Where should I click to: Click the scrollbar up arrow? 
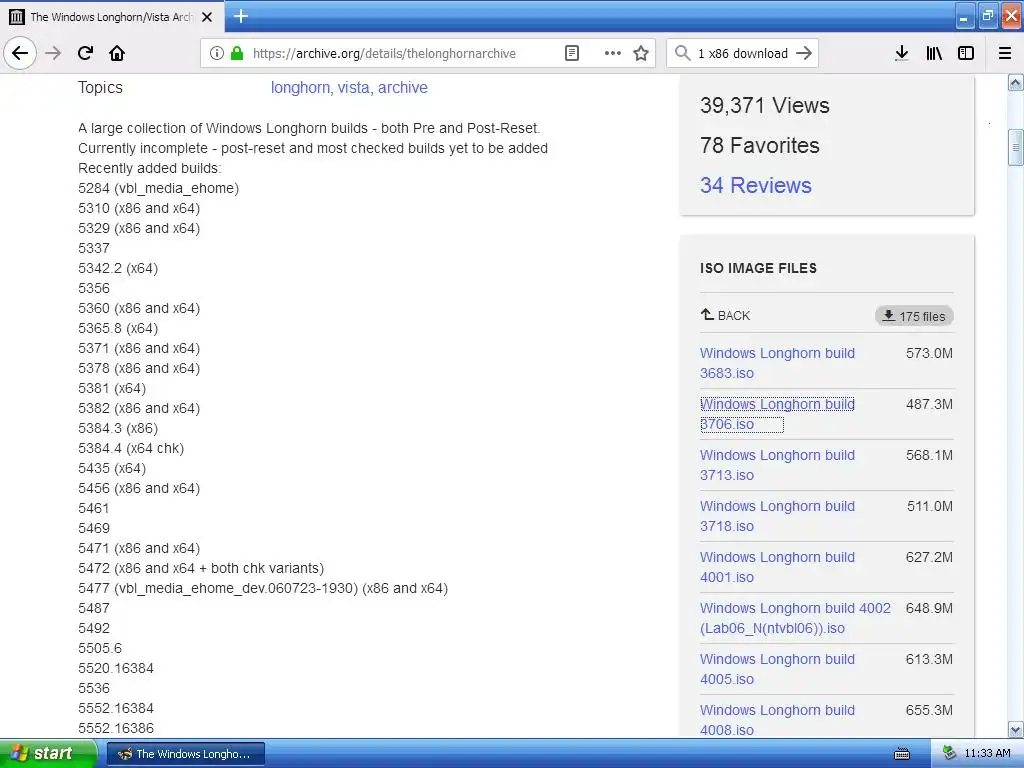(1015, 82)
